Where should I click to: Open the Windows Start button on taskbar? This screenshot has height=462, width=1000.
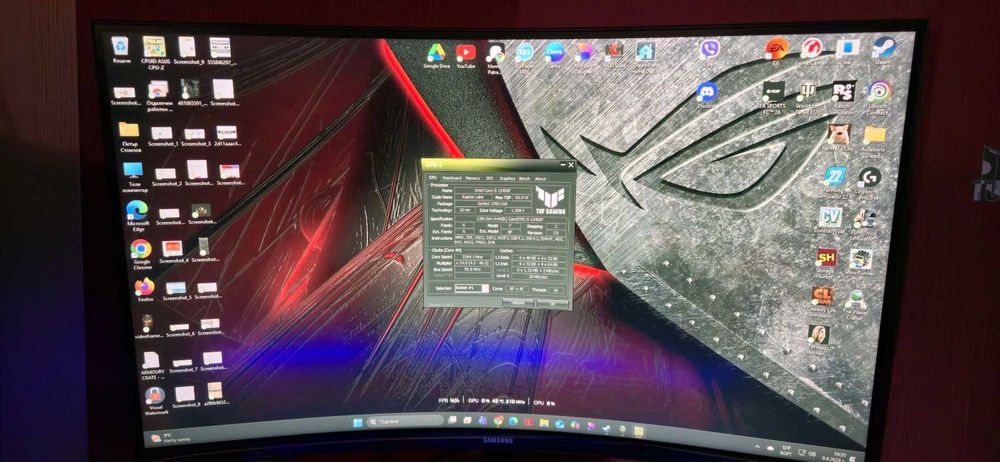click(x=358, y=422)
